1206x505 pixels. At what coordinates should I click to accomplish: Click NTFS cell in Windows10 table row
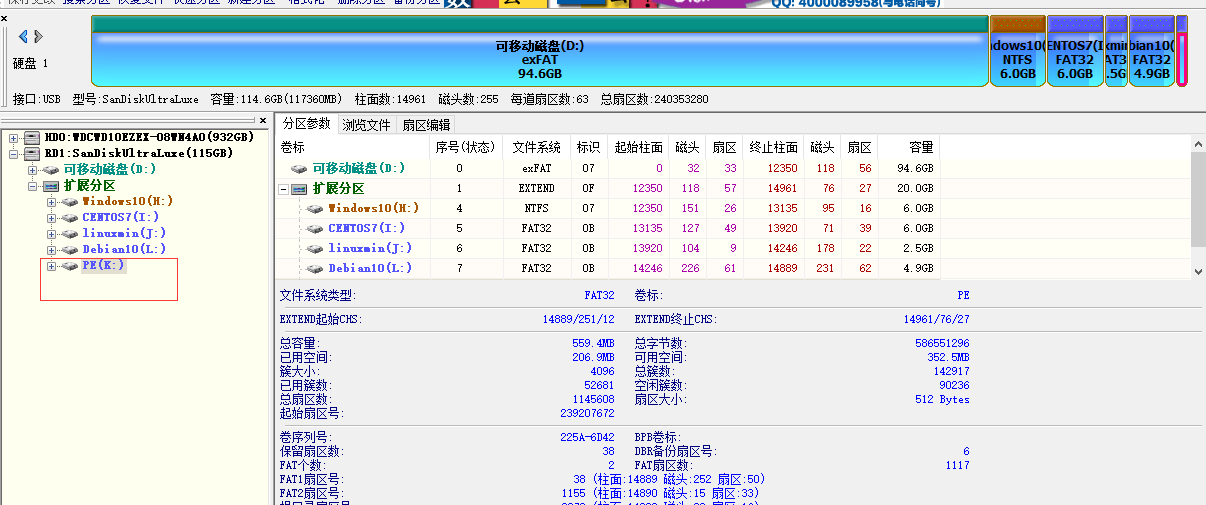click(x=537, y=209)
